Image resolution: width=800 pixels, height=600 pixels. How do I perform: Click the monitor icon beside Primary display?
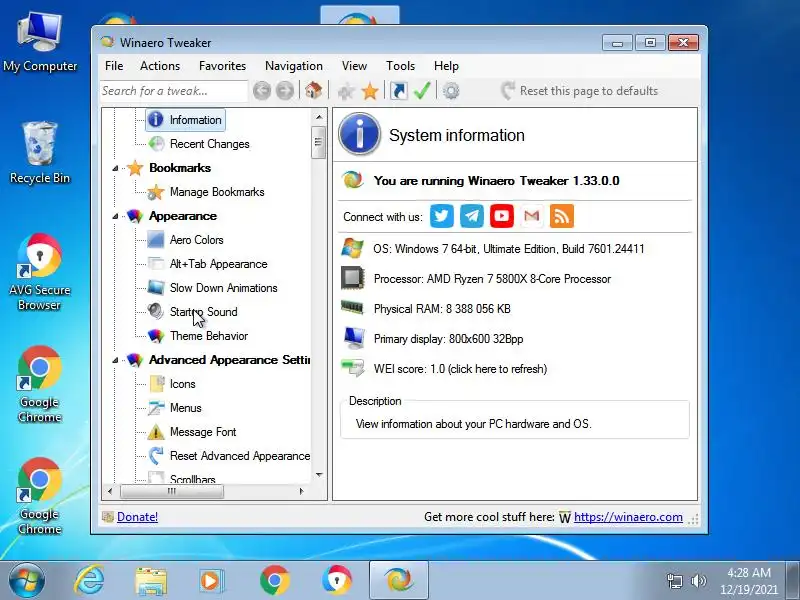pyautogui.click(x=354, y=338)
